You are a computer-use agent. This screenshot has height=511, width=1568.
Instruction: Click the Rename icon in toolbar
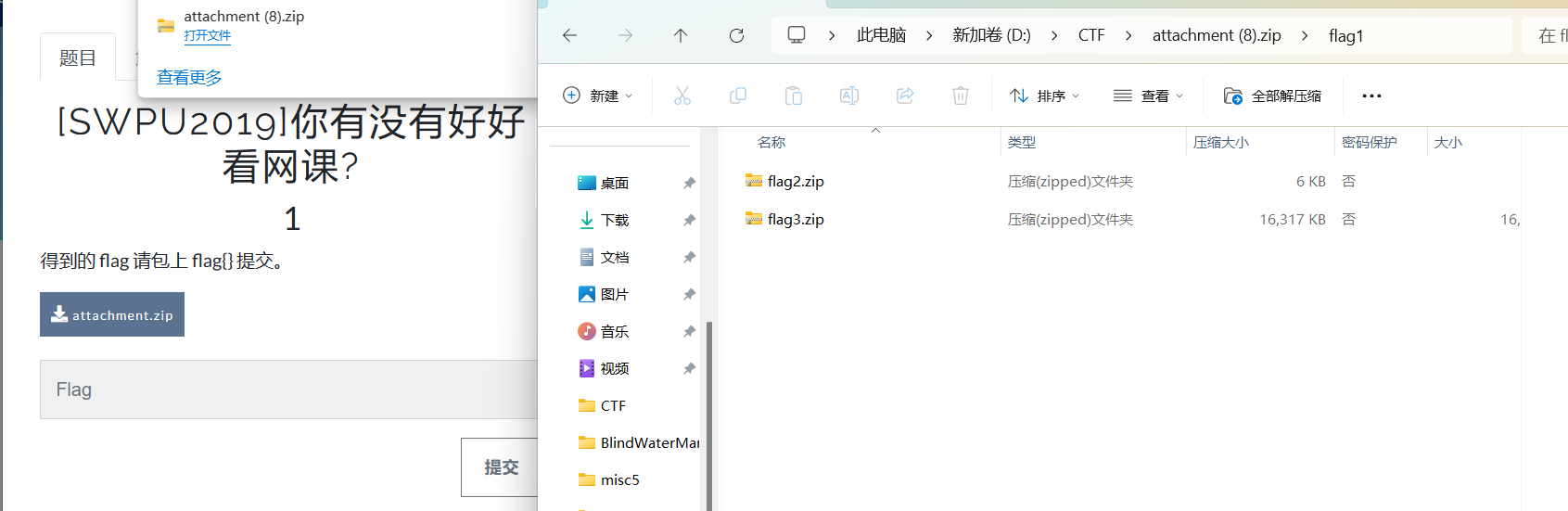pos(849,96)
